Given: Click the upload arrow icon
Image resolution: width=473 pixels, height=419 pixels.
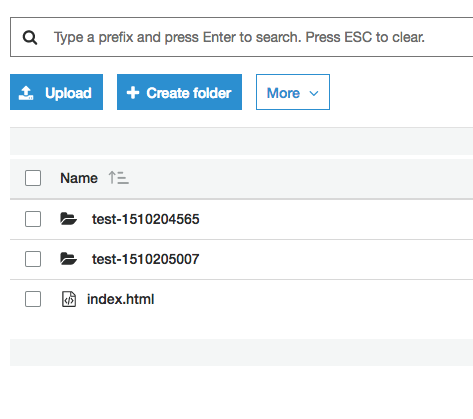Looking at the screenshot, I should [26, 93].
